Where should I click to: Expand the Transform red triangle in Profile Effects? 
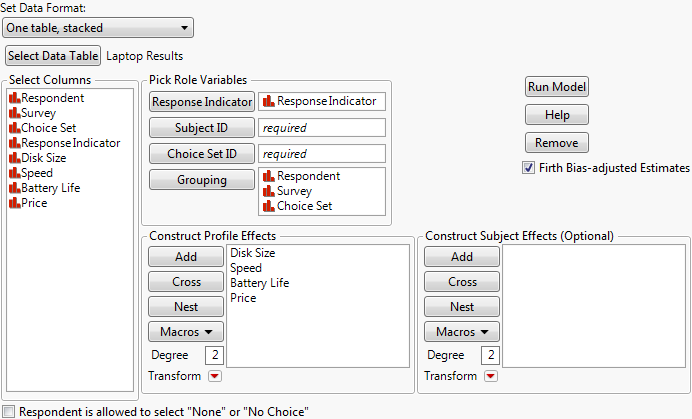(x=215, y=376)
